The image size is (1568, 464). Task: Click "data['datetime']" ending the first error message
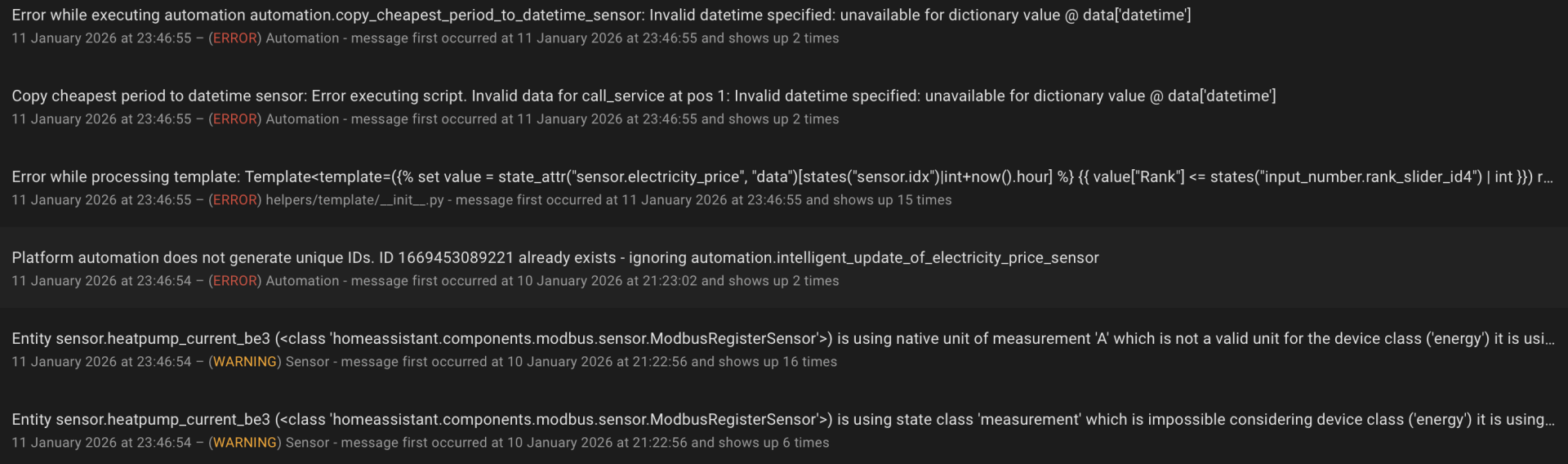click(x=1136, y=16)
